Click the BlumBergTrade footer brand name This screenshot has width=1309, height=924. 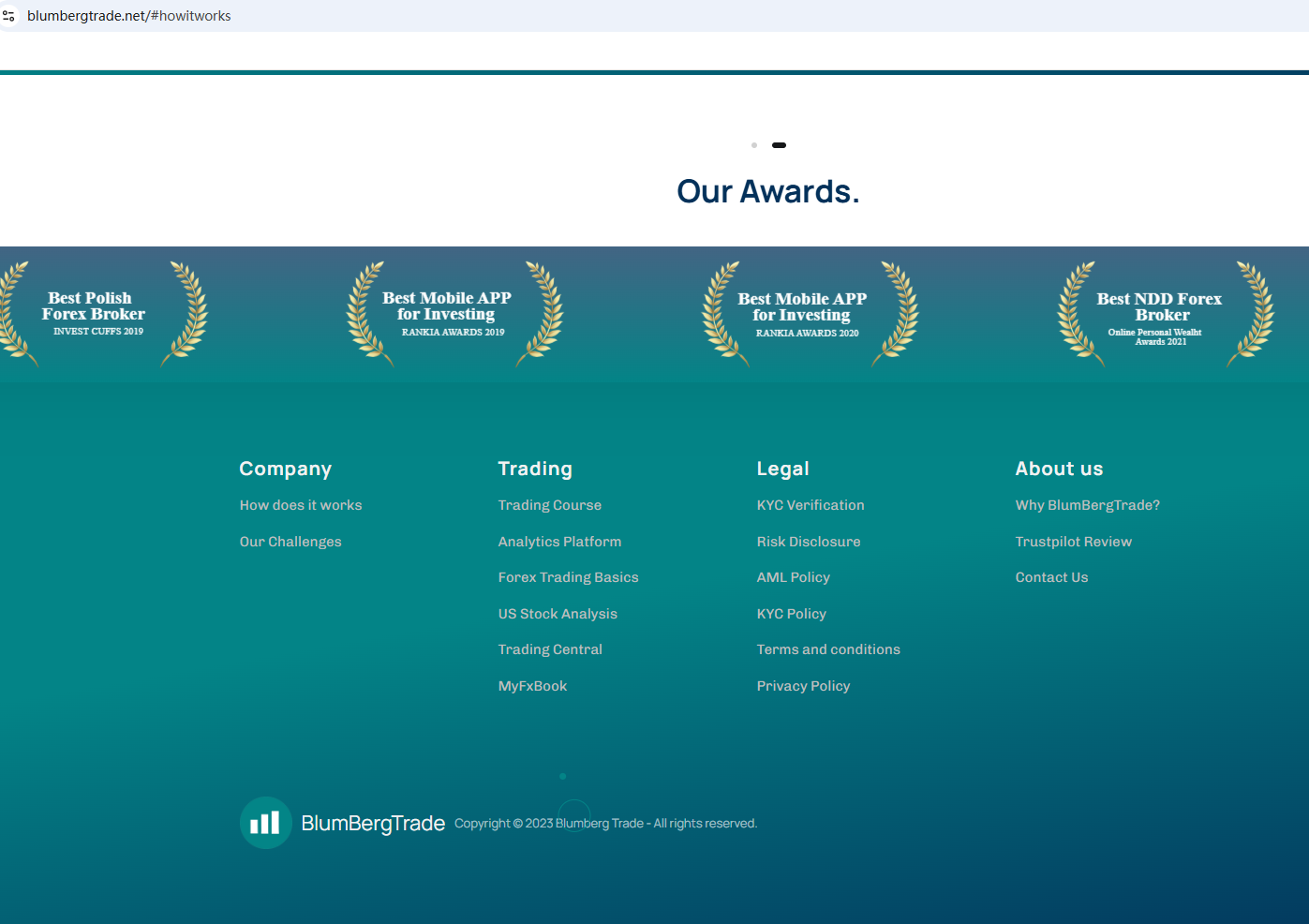click(373, 824)
